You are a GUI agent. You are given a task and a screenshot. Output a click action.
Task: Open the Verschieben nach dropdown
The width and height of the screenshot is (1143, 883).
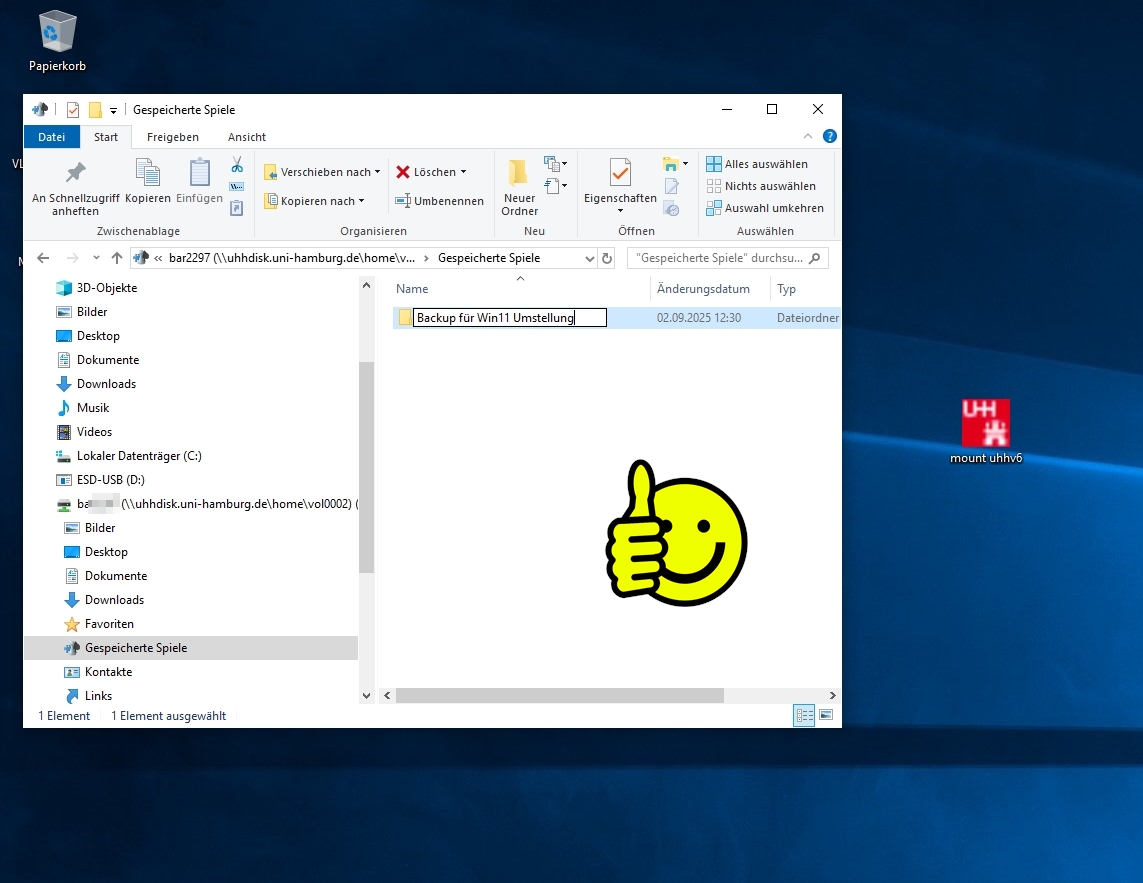coord(322,172)
